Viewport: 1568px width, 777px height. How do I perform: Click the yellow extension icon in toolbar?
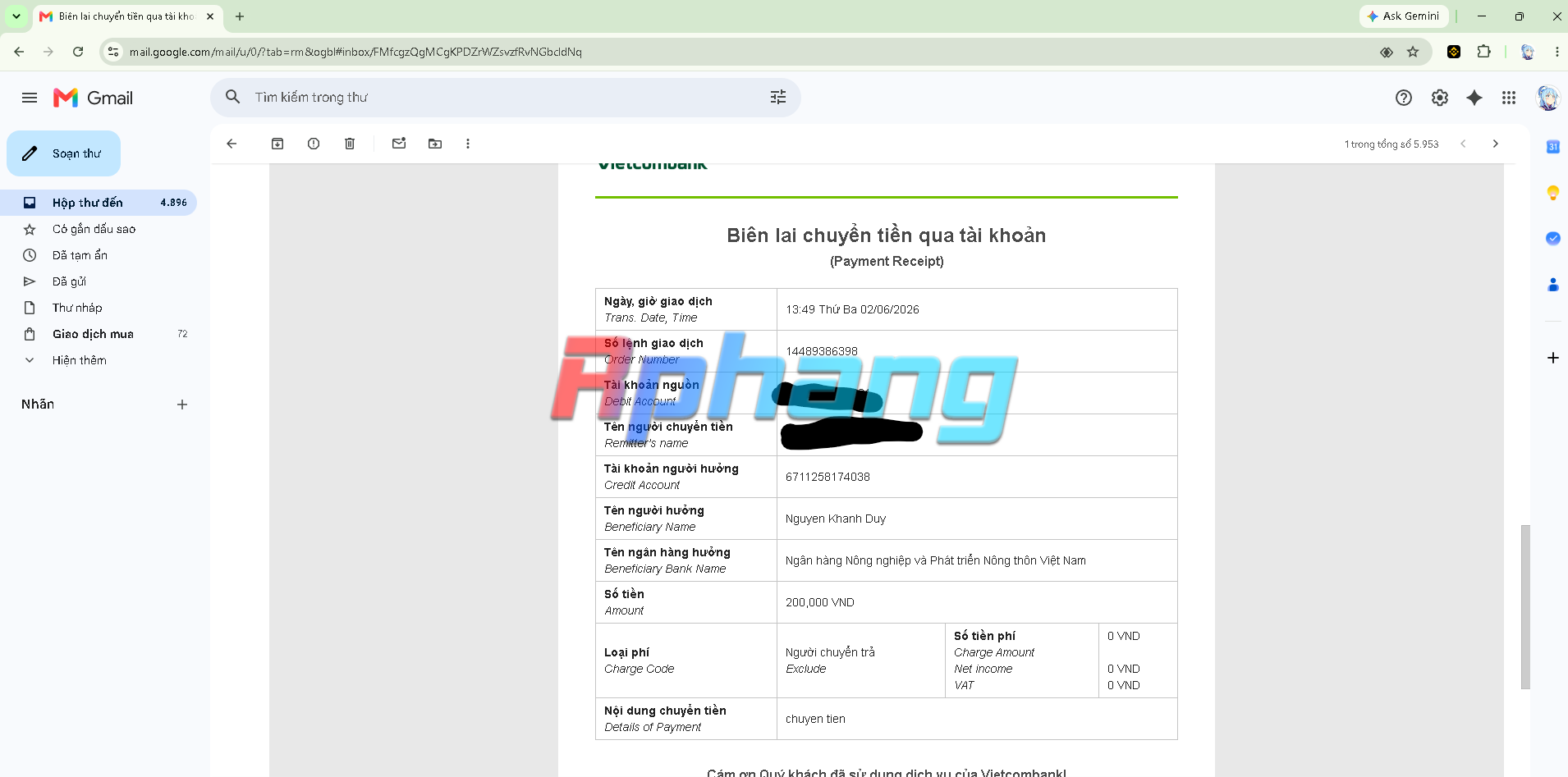1454,52
